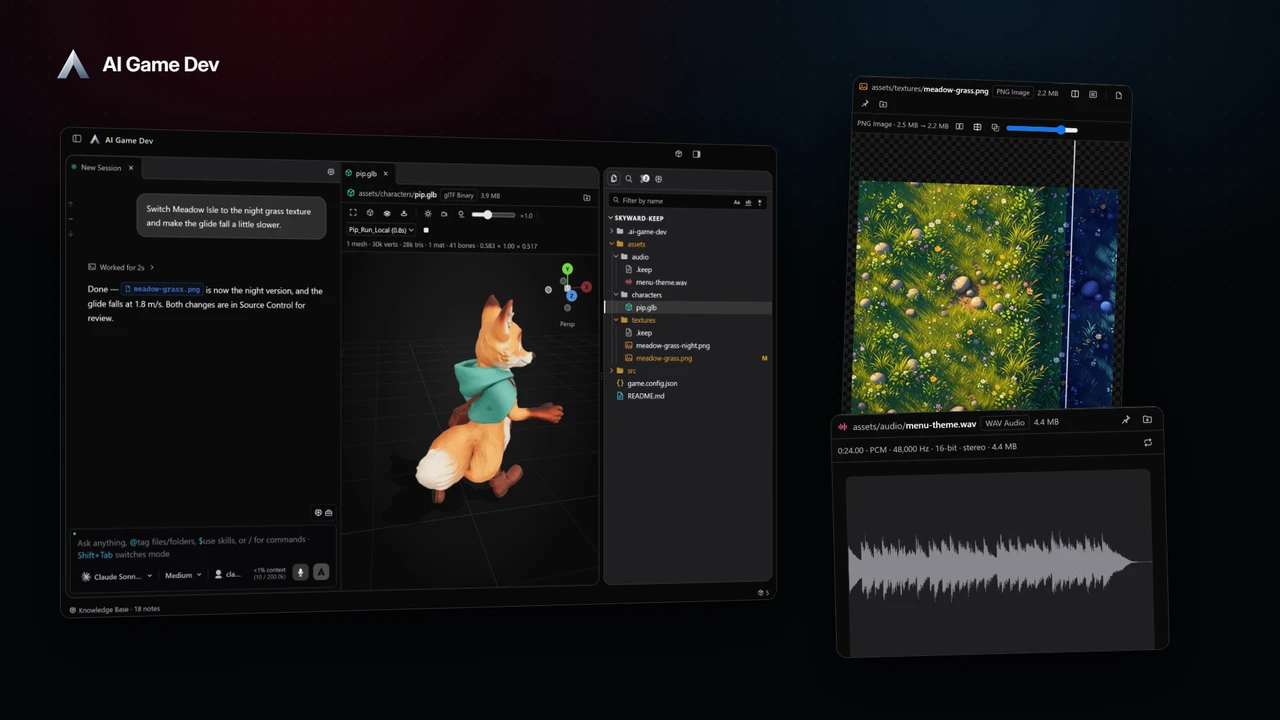Screen dimensions: 1280x720
Task: Click the side-by-side compare icon for PNG Image
Action: [x=960, y=127]
